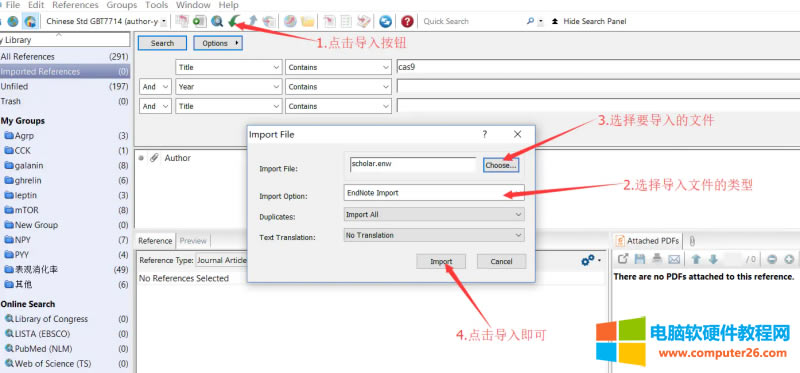Open the Duplicates dropdown showing Import All
This screenshot has height=373, width=800.
(x=434, y=215)
